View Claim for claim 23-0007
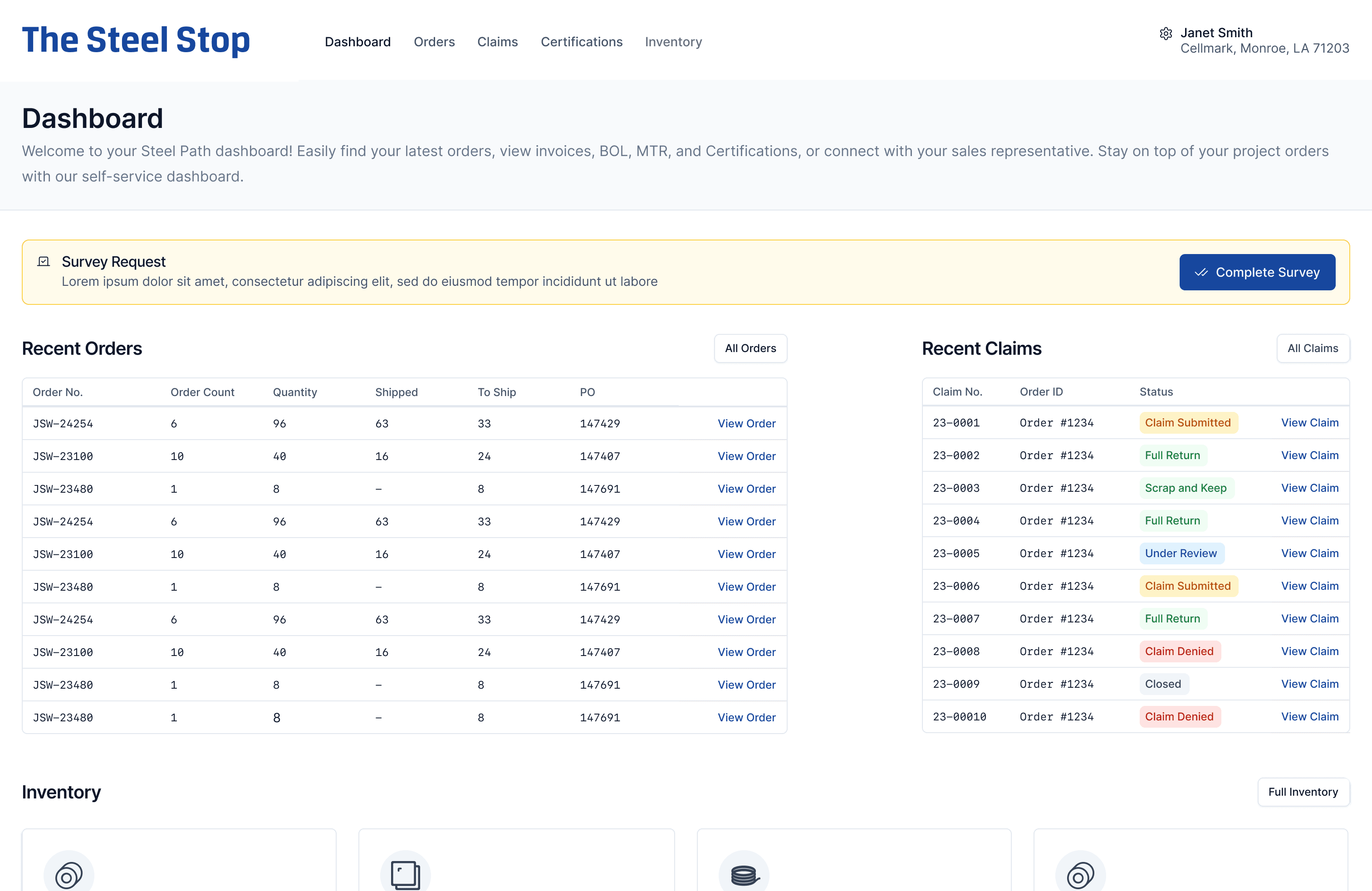Image resolution: width=1372 pixels, height=891 pixels. pos(1310,618)
